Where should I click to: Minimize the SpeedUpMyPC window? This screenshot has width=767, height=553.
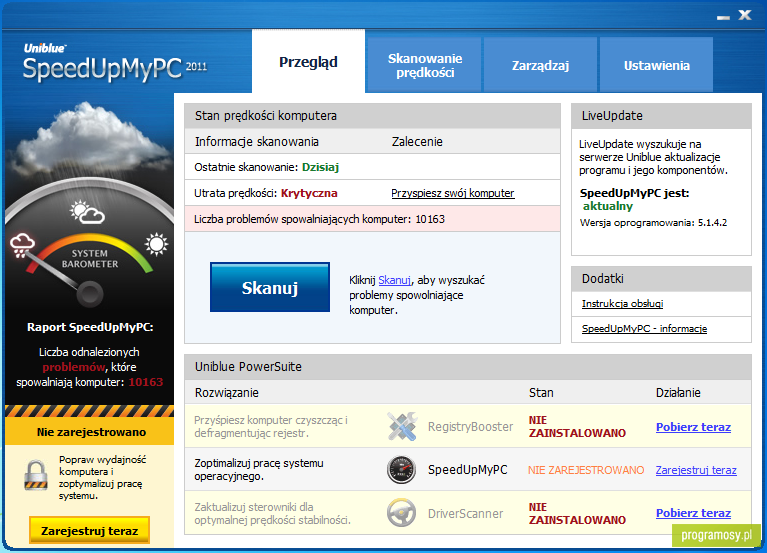[x=723, y=17]
